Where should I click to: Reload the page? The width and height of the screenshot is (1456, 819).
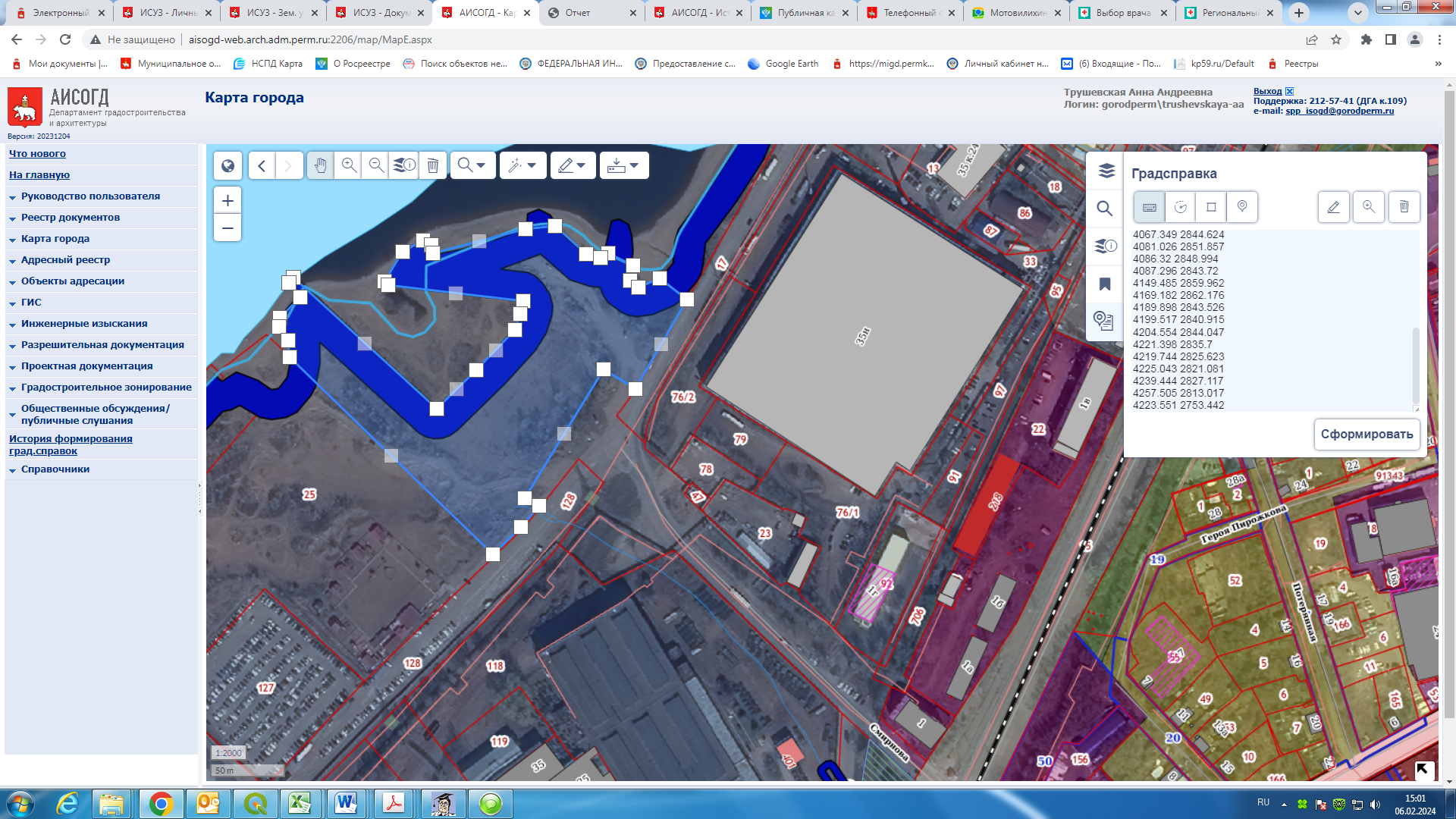[x=65, y=39]
